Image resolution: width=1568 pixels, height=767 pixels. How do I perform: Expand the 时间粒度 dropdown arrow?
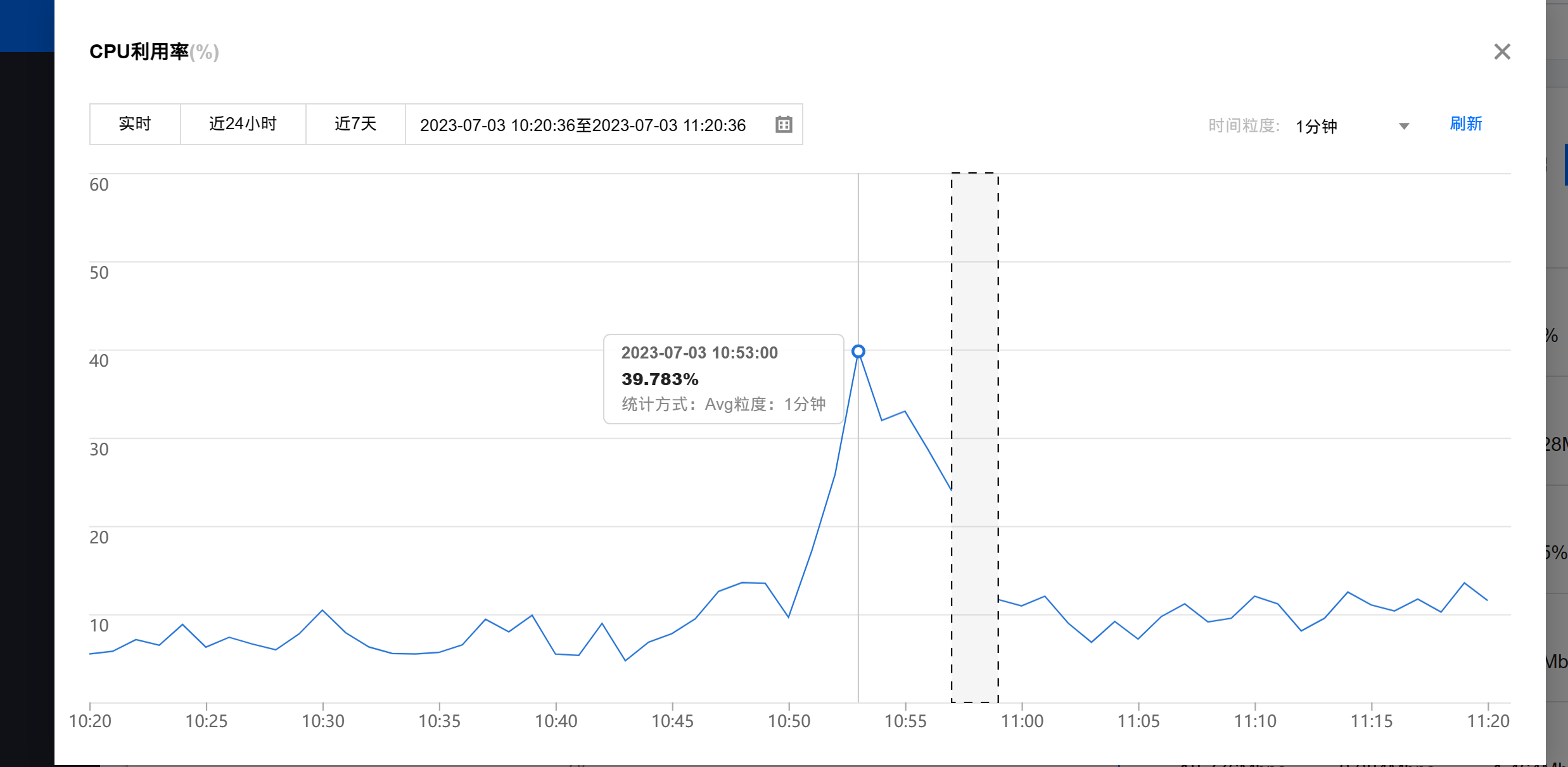coord(1404,126)
